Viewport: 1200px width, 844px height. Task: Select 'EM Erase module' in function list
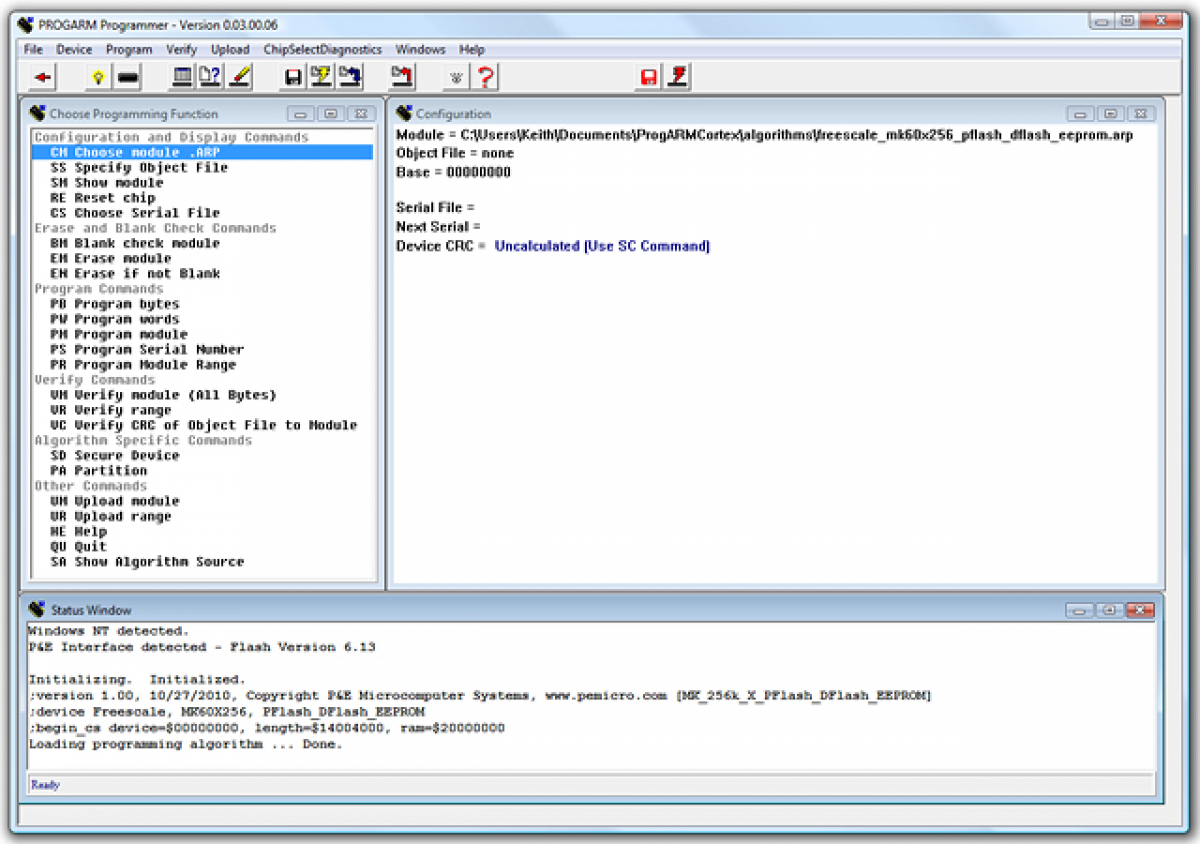(x=111, y=258)
